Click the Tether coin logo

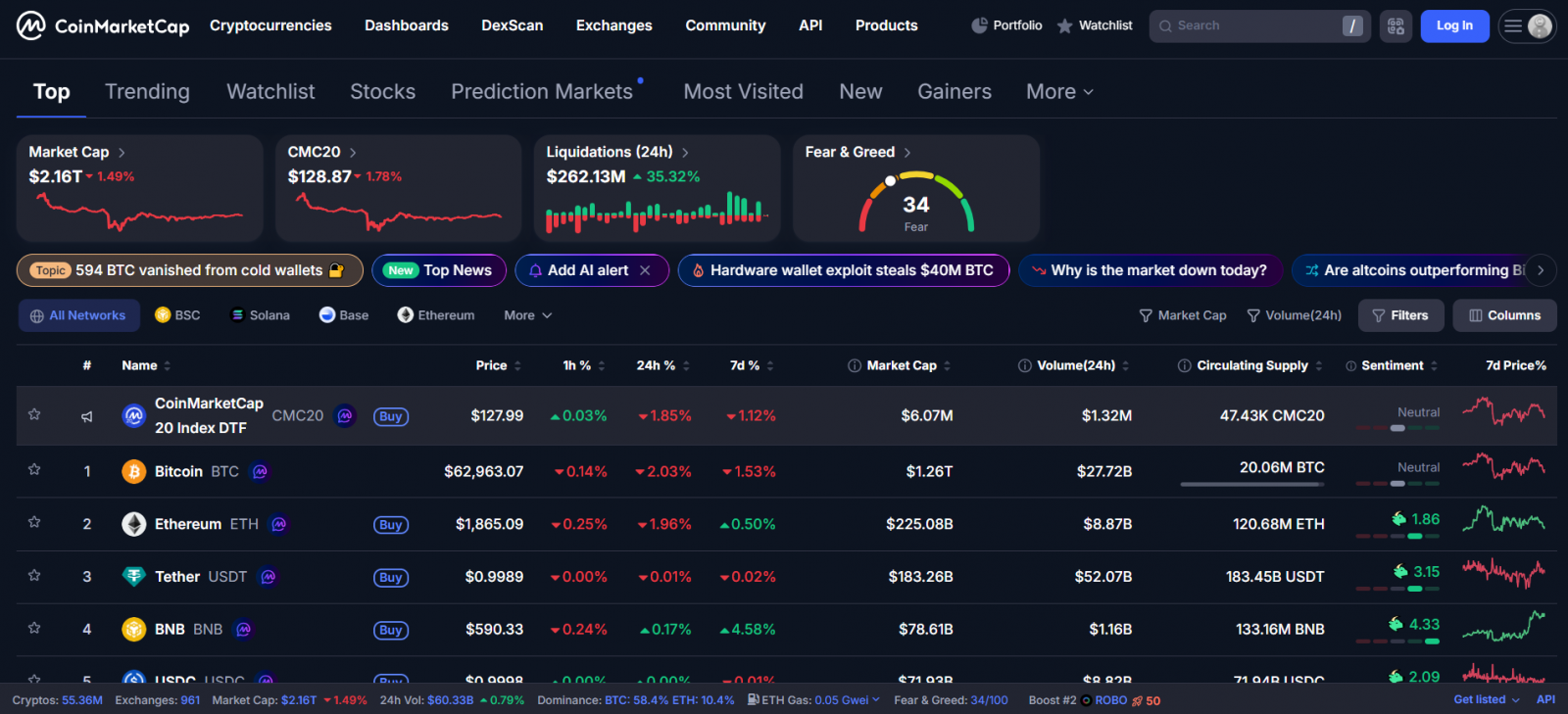133,577
